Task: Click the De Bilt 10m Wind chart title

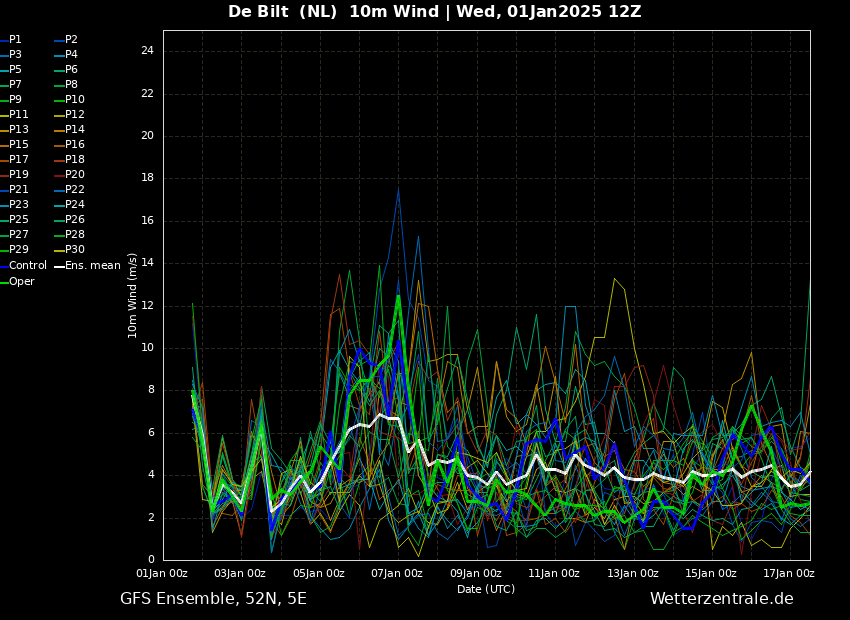Action: click(x=434, y=12)
